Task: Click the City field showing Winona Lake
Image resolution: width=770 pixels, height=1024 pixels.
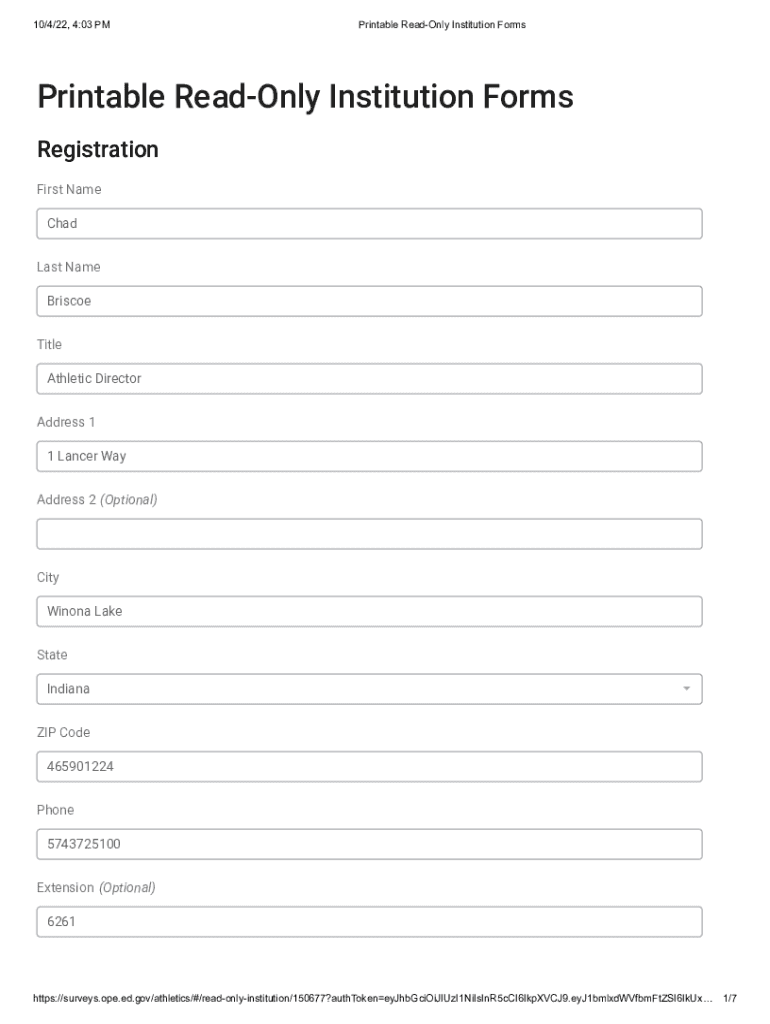Action: 369,611
